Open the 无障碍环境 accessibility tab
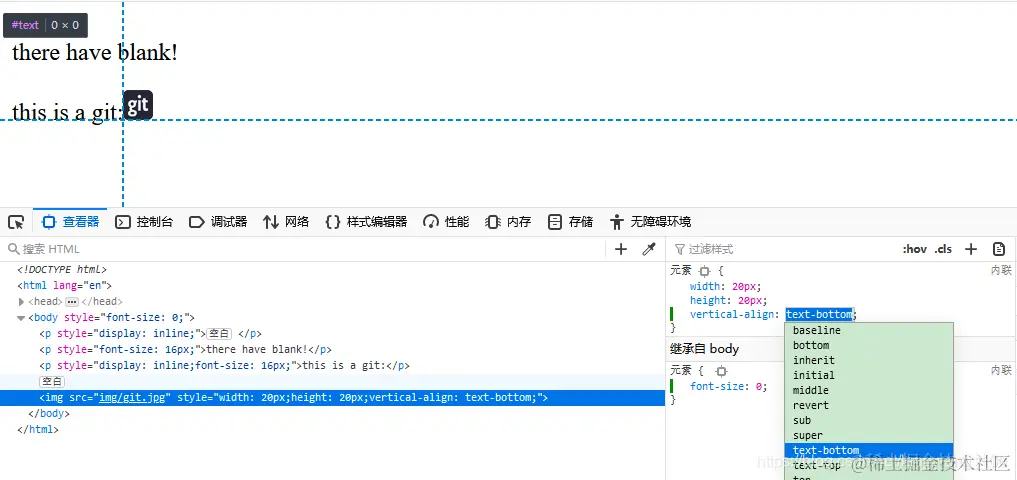Image resolution: width=1017 pixels, height=480 pixels. (x=651, y=222)
